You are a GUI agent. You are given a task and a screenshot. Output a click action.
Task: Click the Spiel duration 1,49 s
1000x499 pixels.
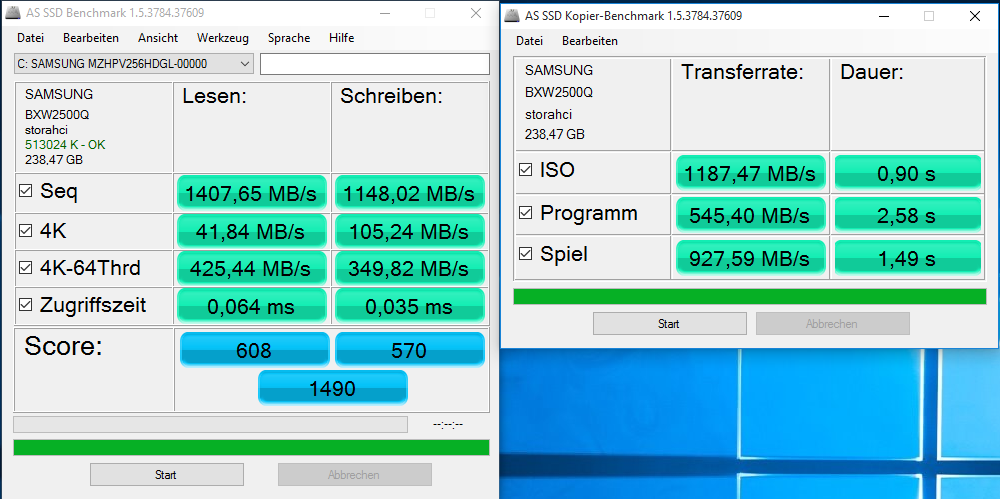[908, 258]
